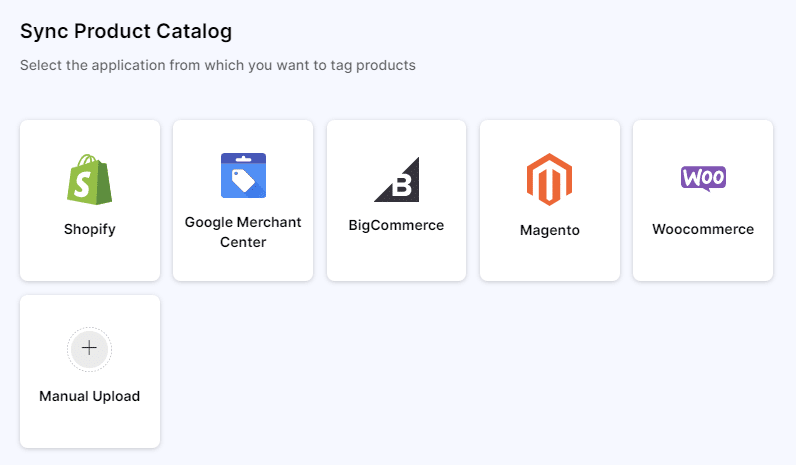Click the Sync Product Catalog heading
796x465 pixels.
(126, 32)
